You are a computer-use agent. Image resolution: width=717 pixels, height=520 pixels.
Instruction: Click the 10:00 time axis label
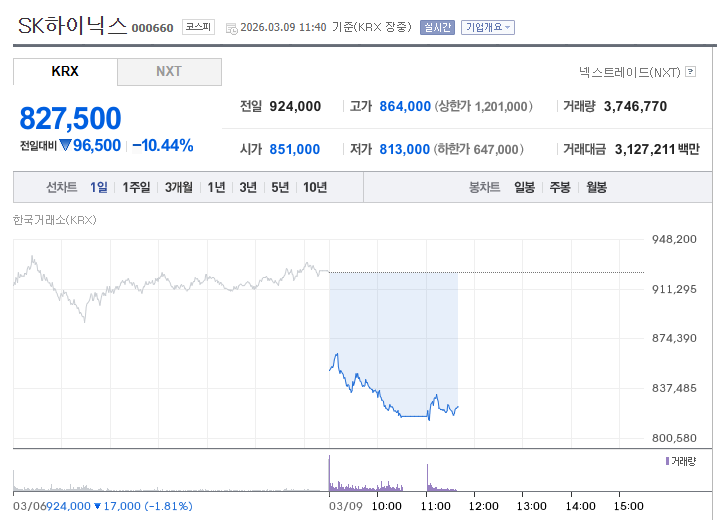[387, 506]
